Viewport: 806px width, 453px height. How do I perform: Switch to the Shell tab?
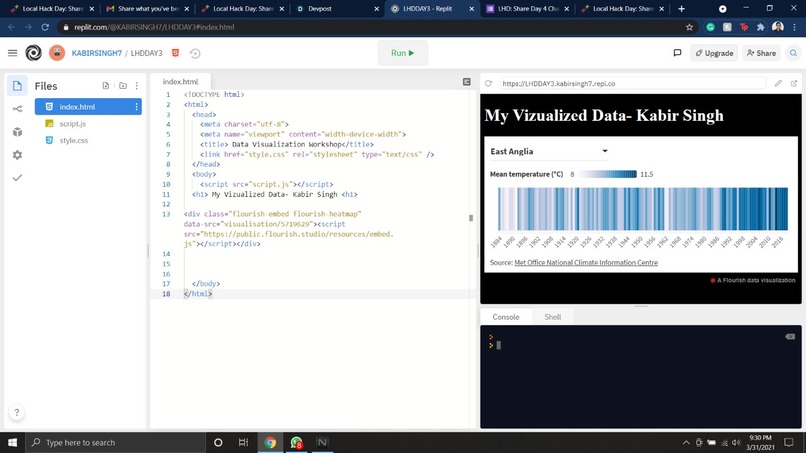click(x=553, y=317)
